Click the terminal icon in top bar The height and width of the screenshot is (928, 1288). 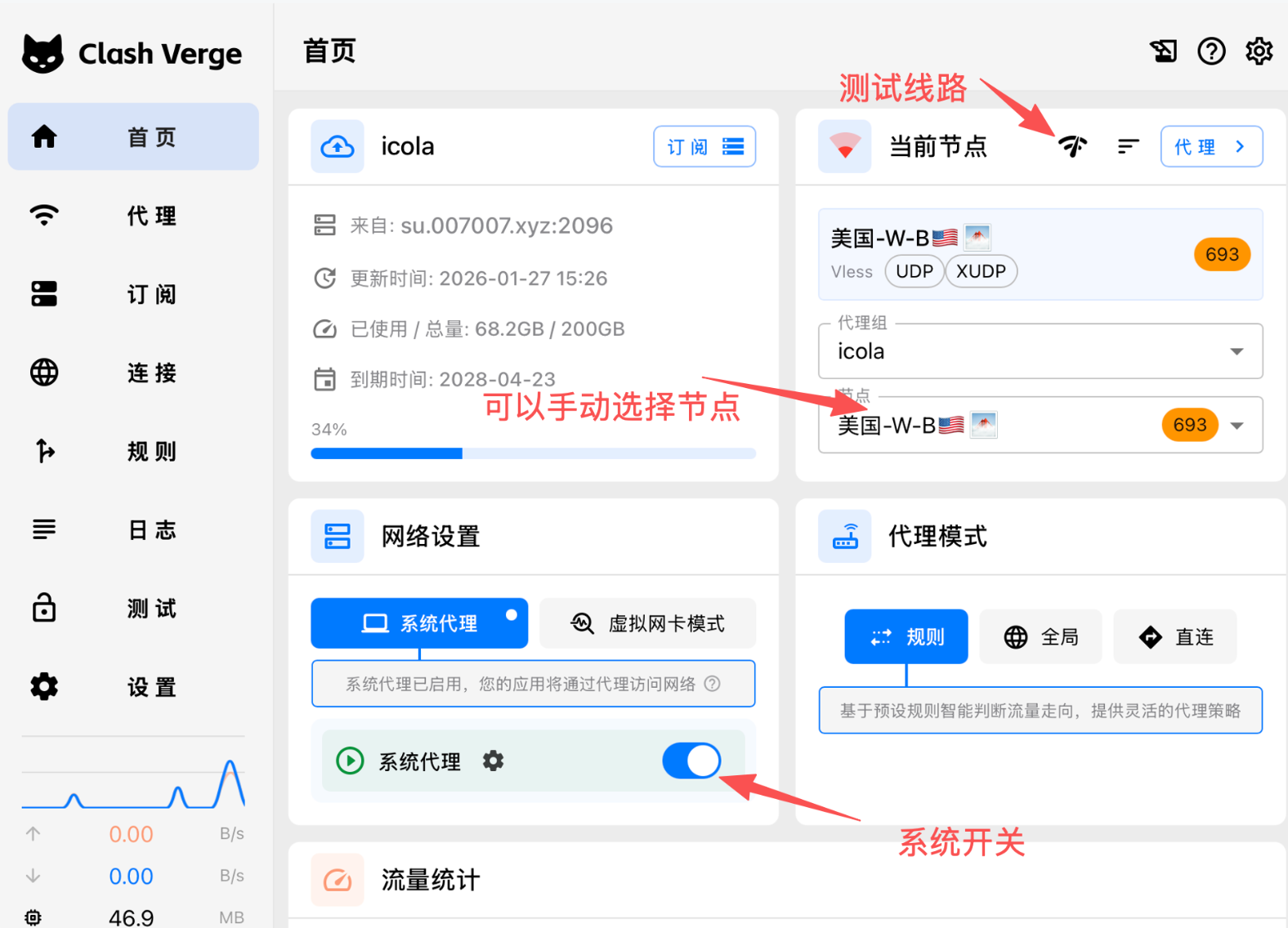pos(1163,51)
